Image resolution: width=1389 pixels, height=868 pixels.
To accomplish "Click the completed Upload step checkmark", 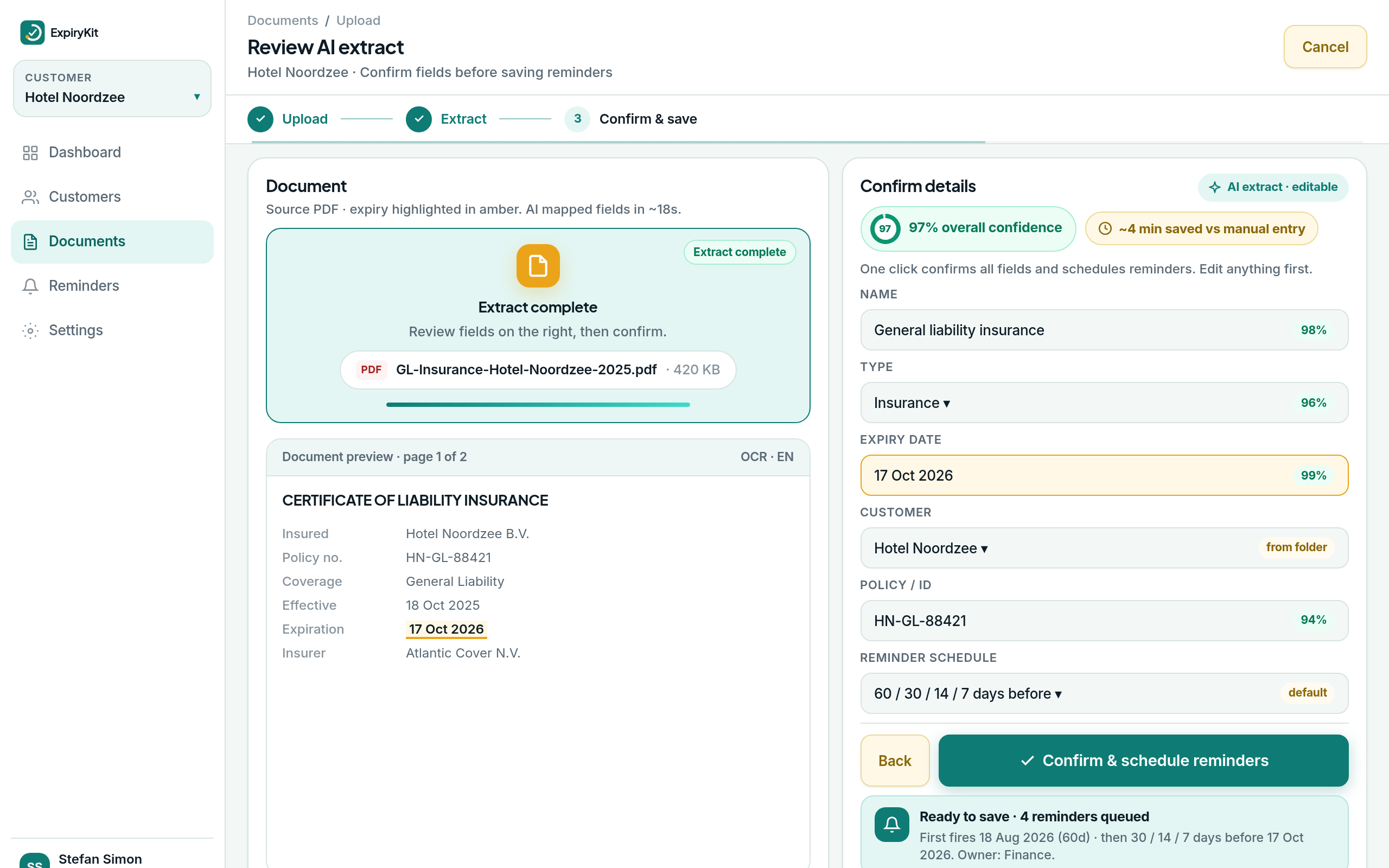I will (260, 119).
